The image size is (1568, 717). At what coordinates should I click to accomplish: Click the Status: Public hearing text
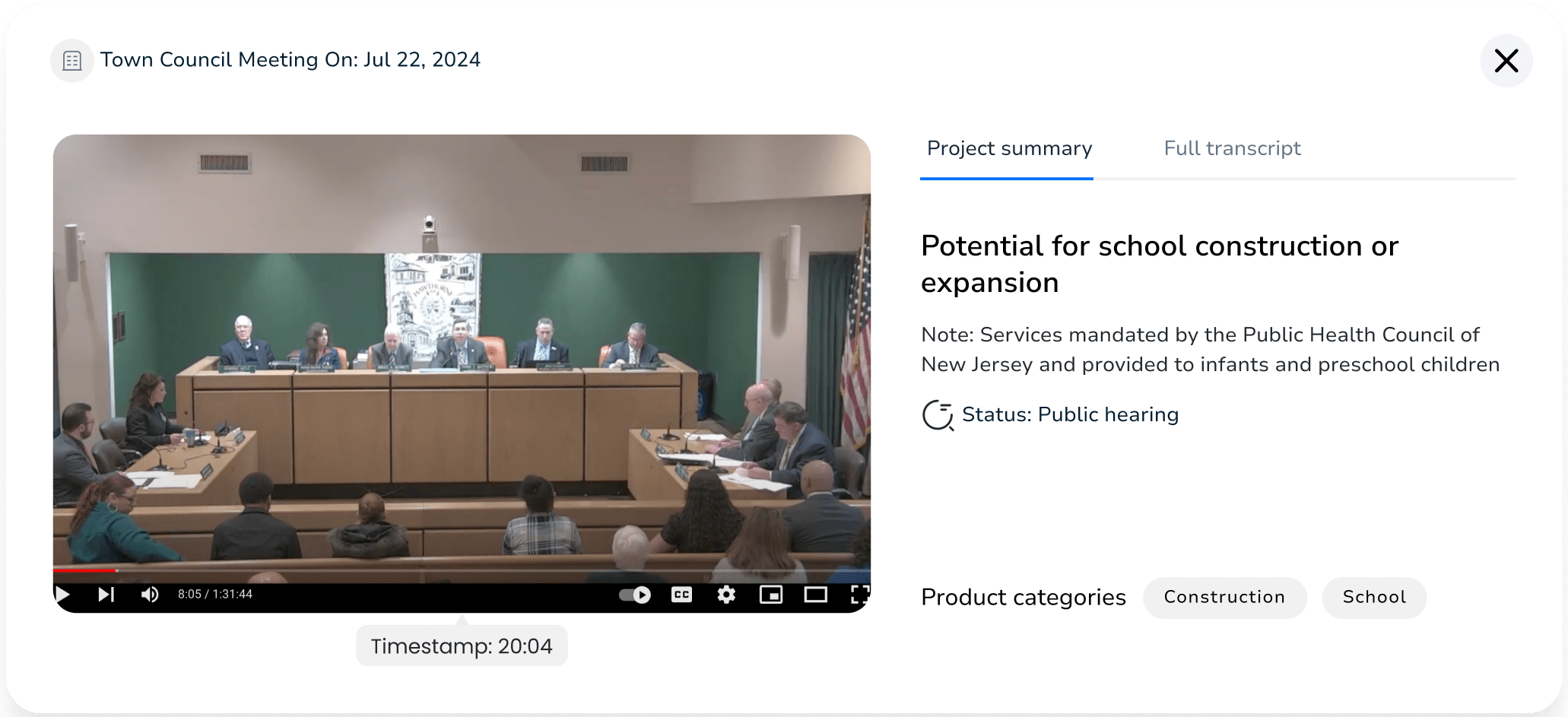tap(1070, 414)
